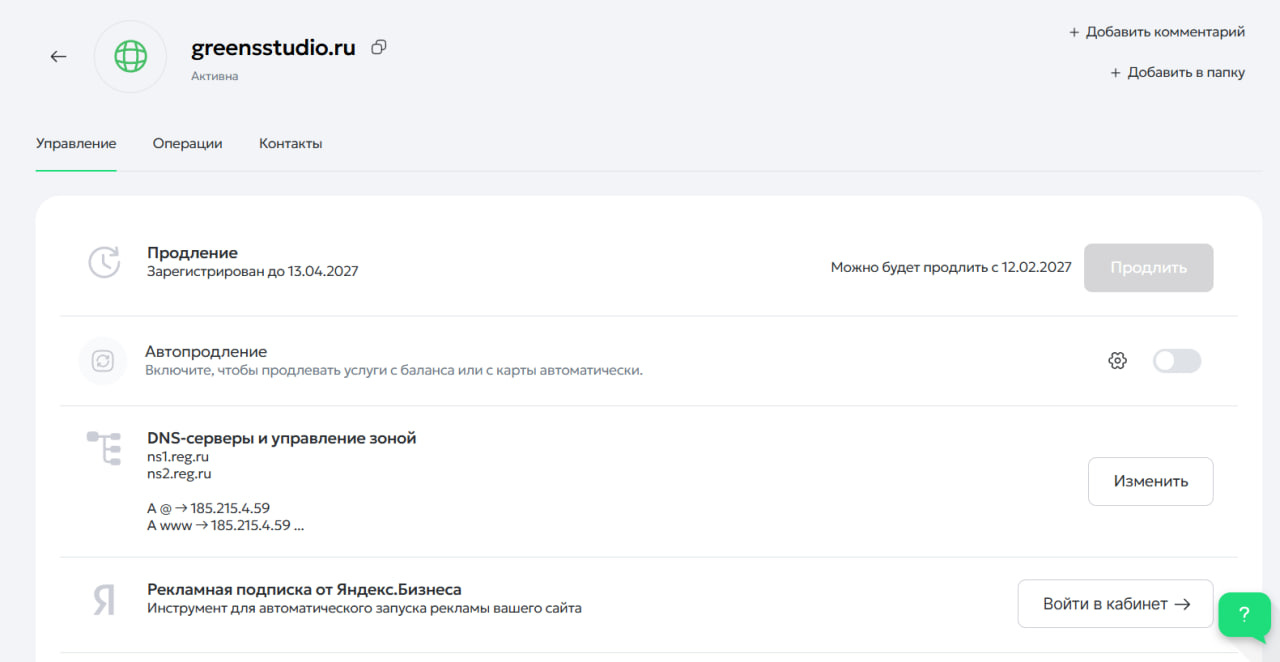The width and height of the screenshot is (1280, 662).
Task: Go back using the left arrow icon
Action: pyautogui.click(x=58, y=56)
